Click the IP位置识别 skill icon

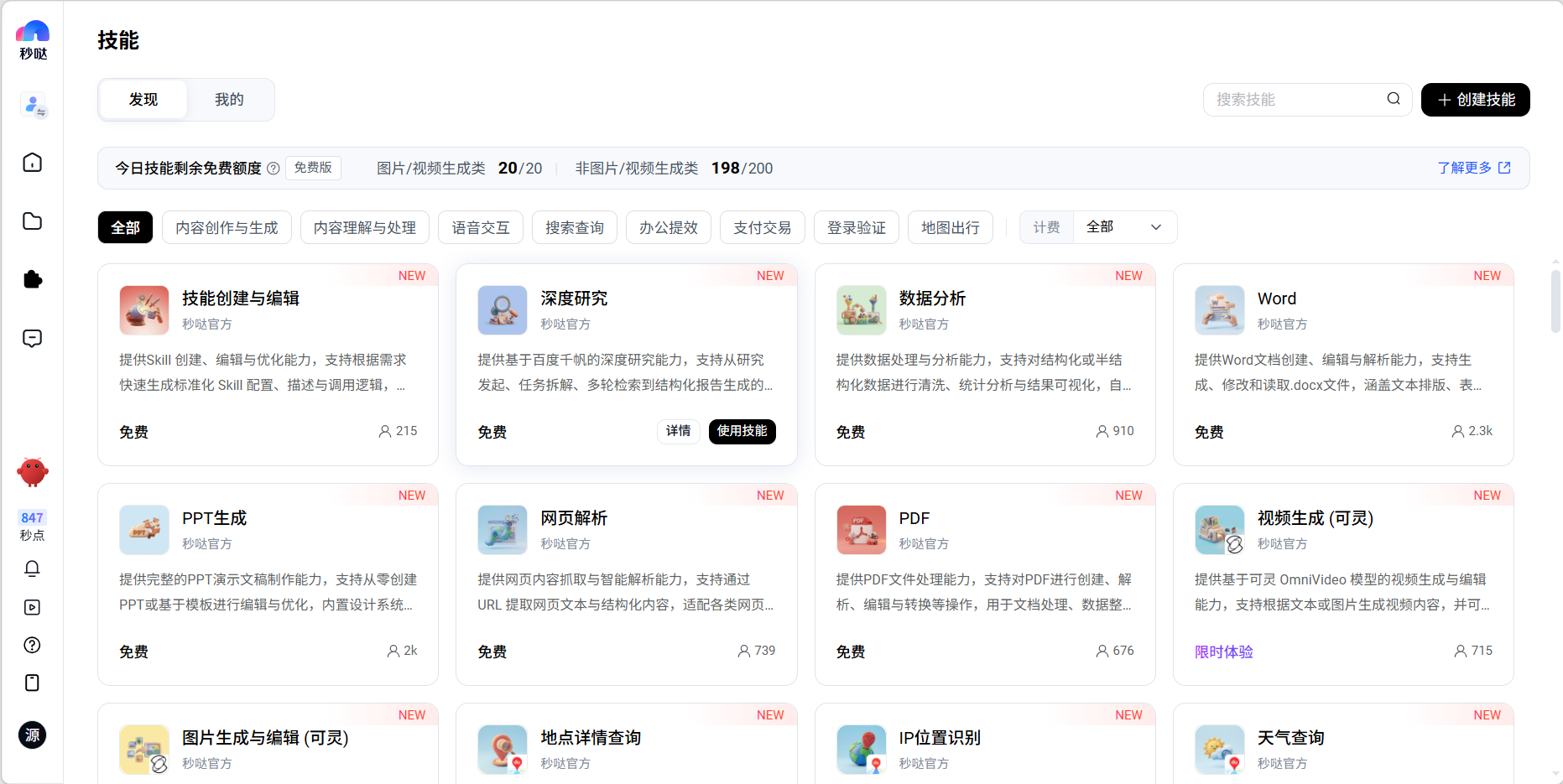[x=862, y=750]
